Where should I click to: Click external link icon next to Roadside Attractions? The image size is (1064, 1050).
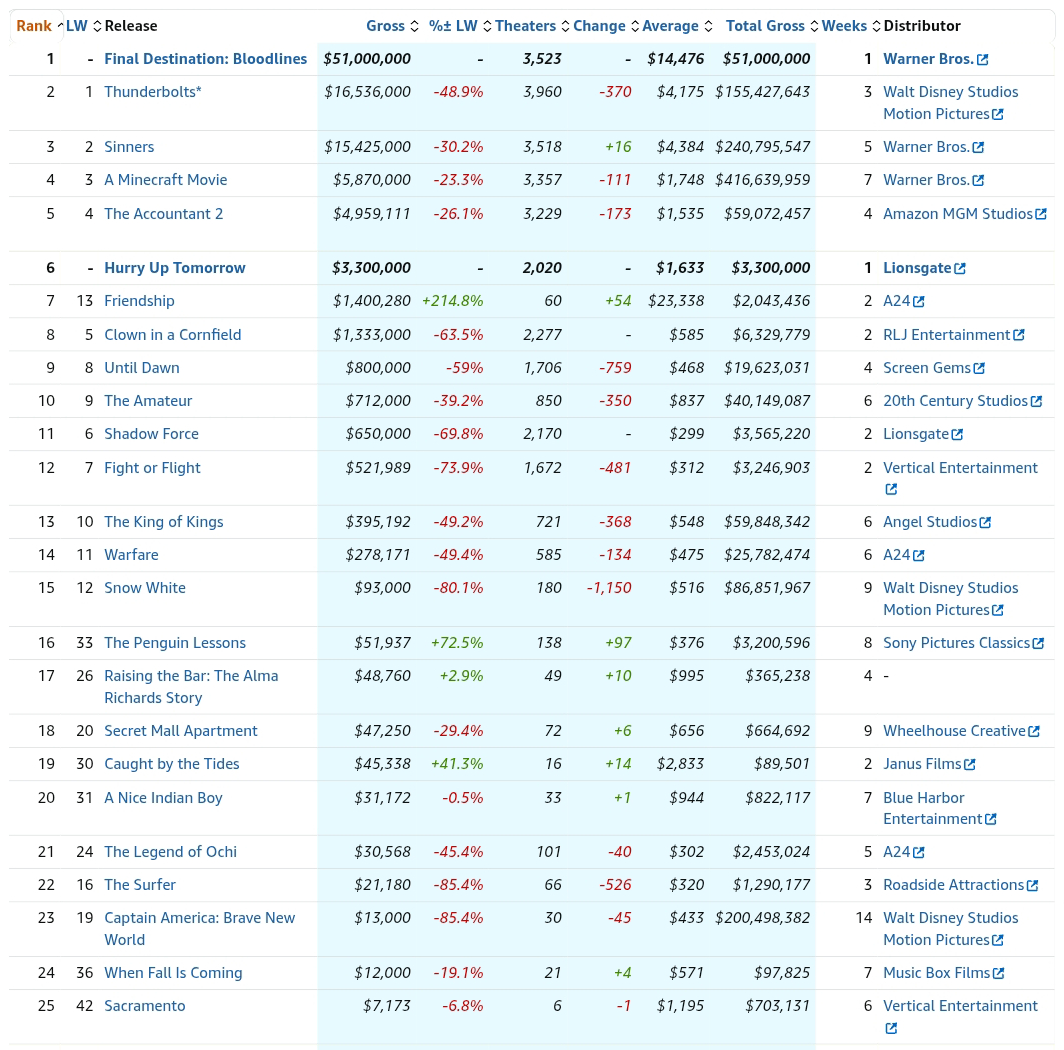tap(1032, 886)
